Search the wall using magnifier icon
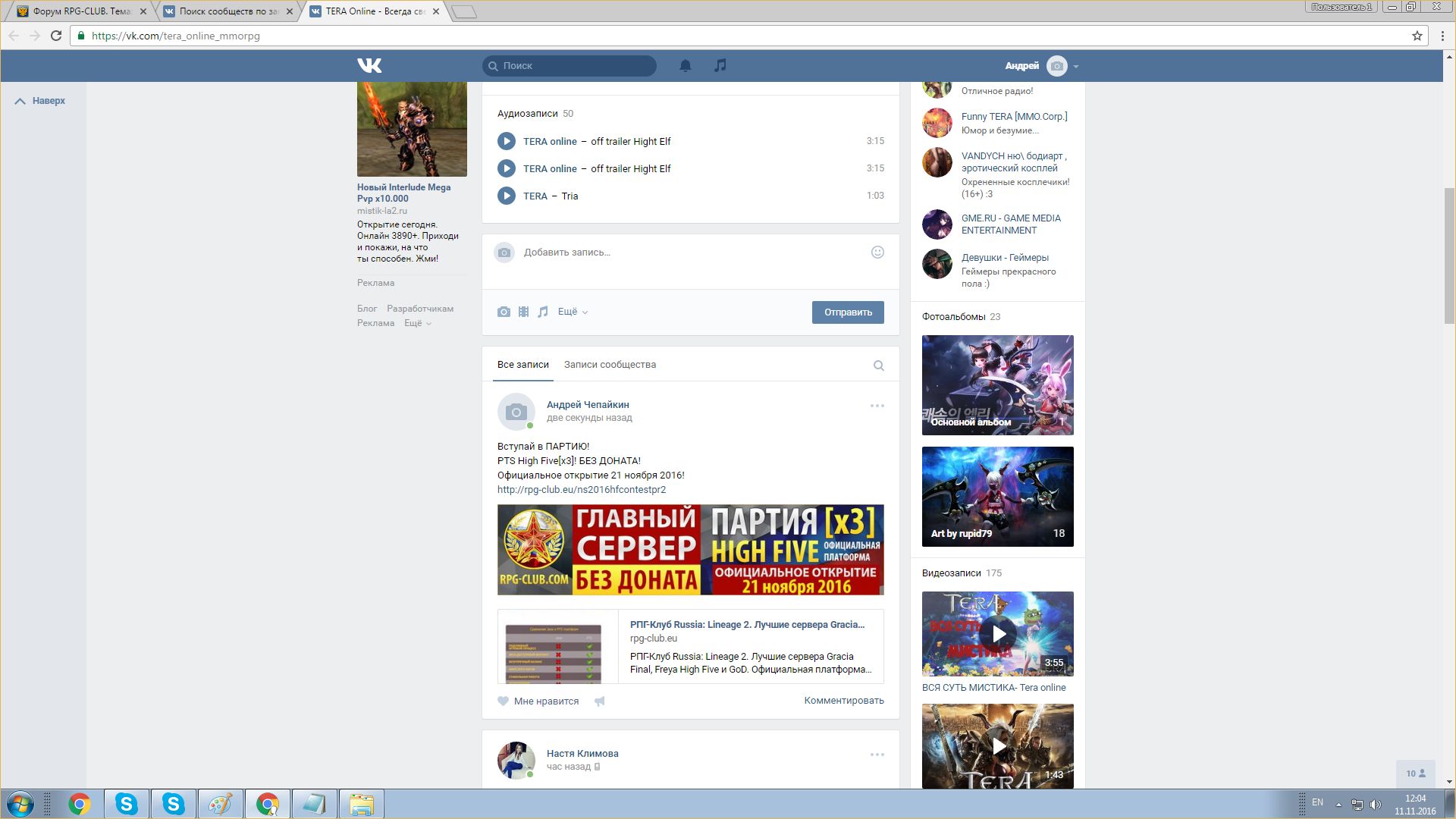Image resolution: width=1456 pixels, height=819 pixels. (x=878, y=366)
